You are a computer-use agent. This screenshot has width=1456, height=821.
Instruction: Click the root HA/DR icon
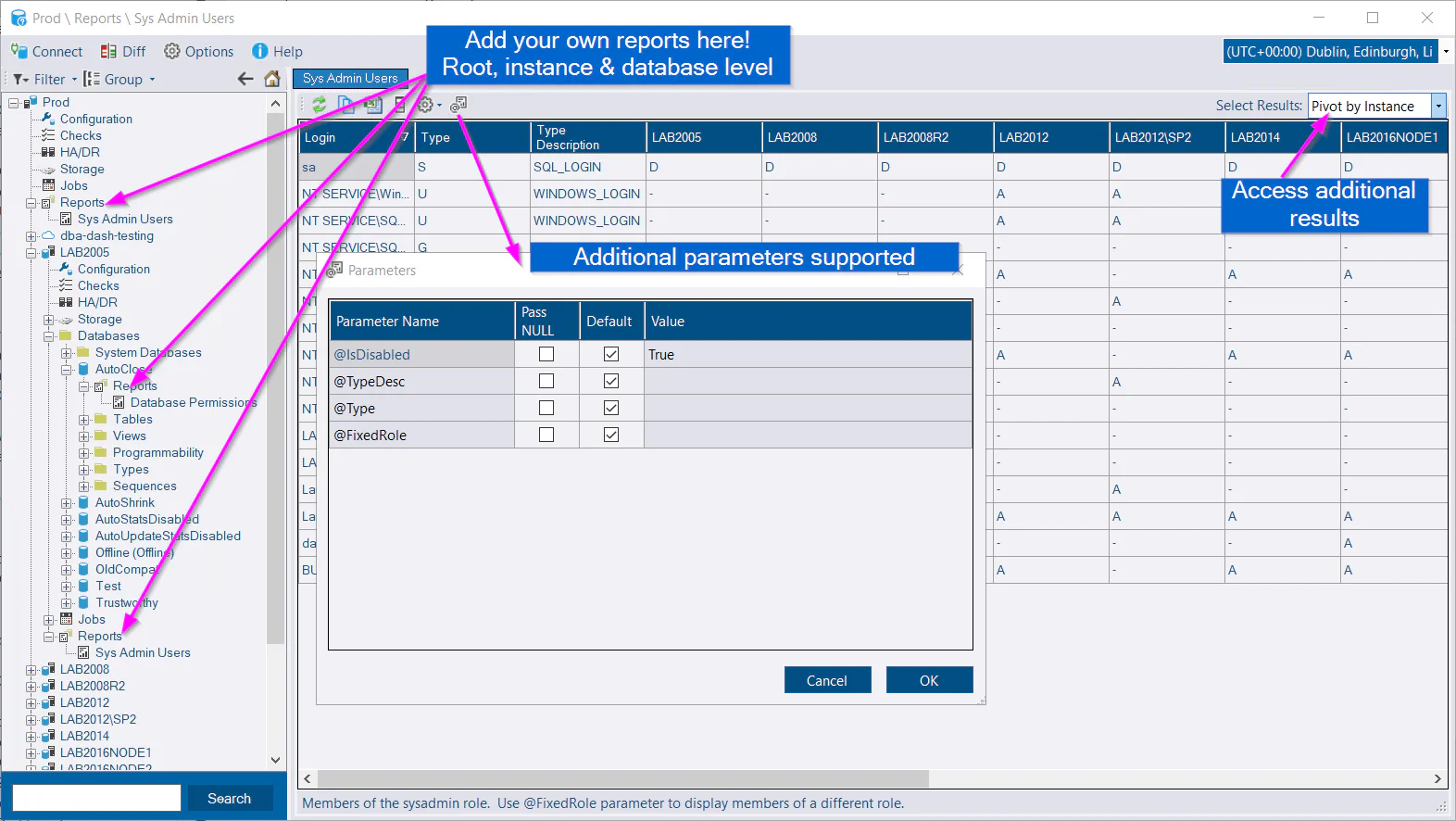48,152
